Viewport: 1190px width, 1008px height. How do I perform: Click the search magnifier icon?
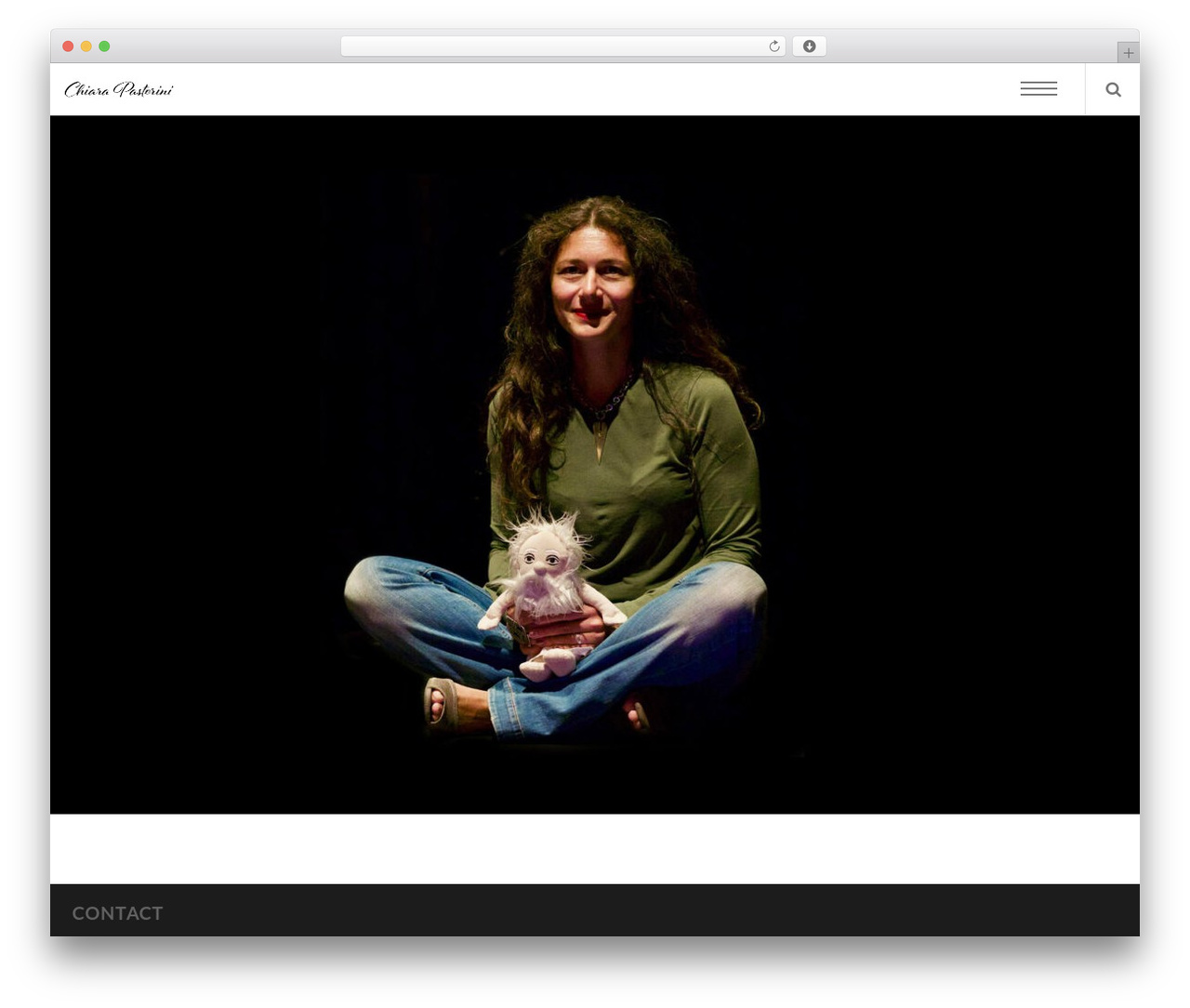pos(1113,89)
